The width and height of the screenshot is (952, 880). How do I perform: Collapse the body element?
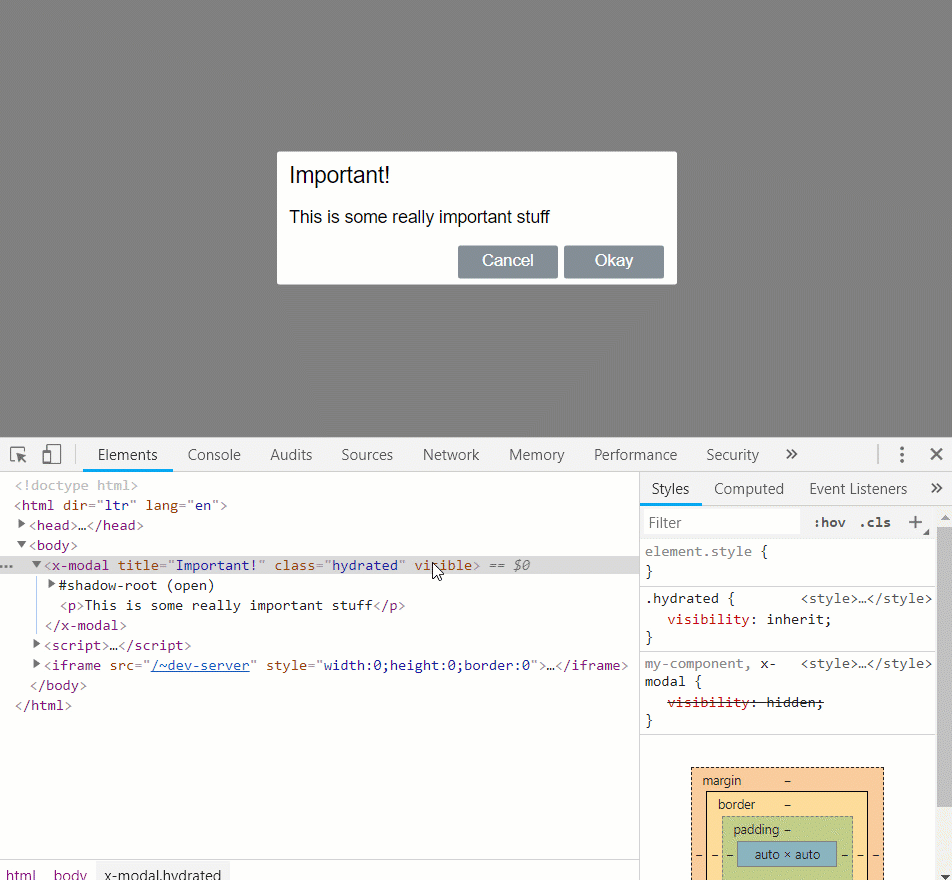click(22, 545)
